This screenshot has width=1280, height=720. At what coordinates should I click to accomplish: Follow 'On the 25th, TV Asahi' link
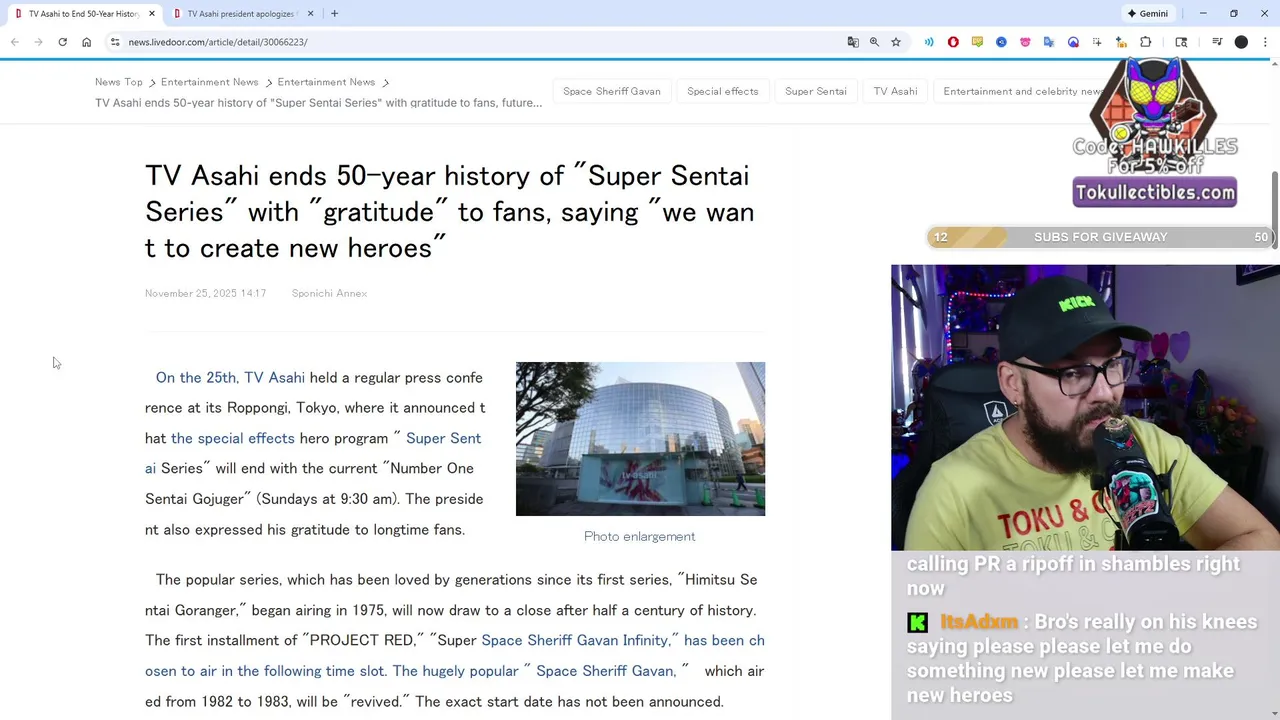[230, 378]
